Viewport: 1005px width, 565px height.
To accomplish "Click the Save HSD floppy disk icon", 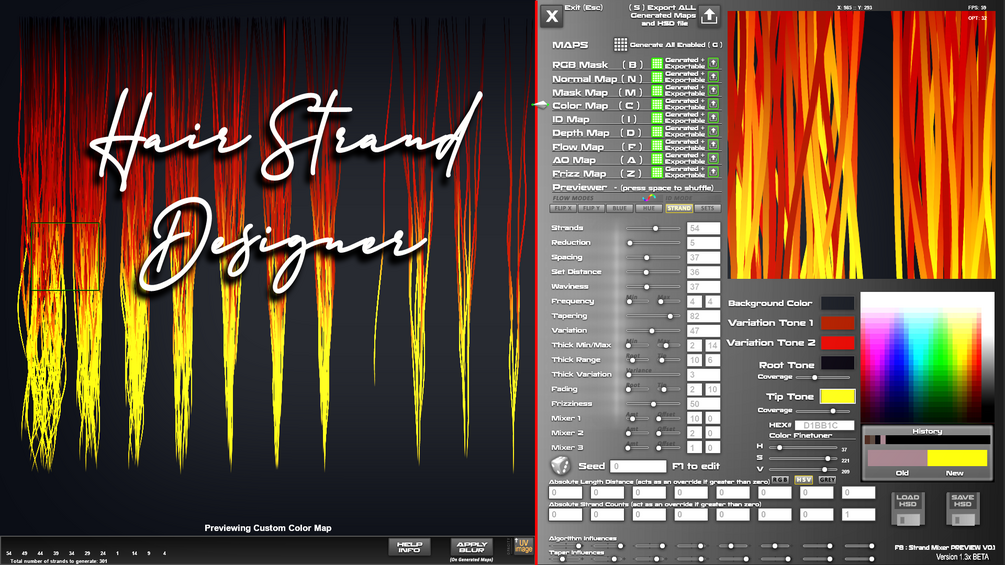I will 962,509.
